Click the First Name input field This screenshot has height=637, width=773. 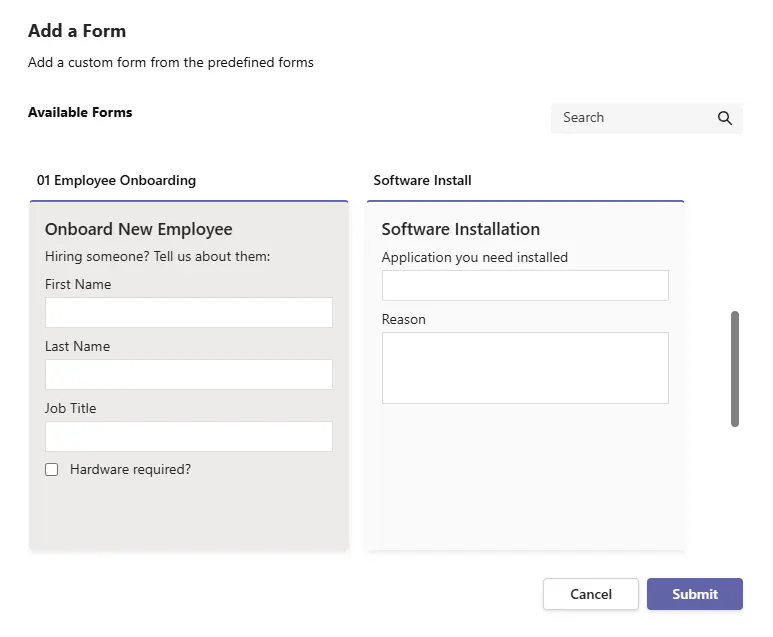point(188,313)
